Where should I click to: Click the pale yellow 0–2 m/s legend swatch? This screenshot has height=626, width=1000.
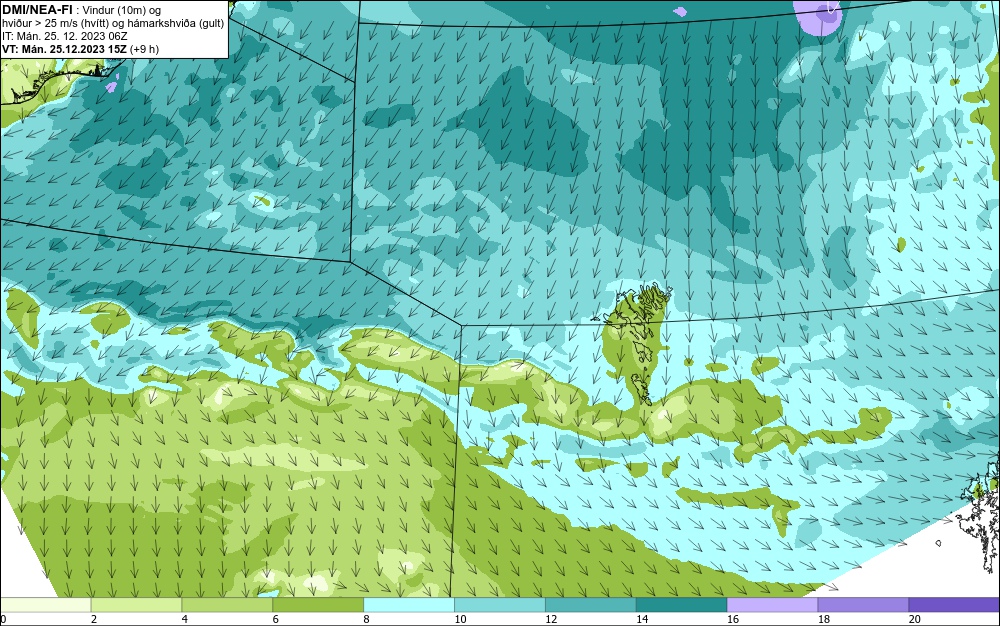coord(45,605)
